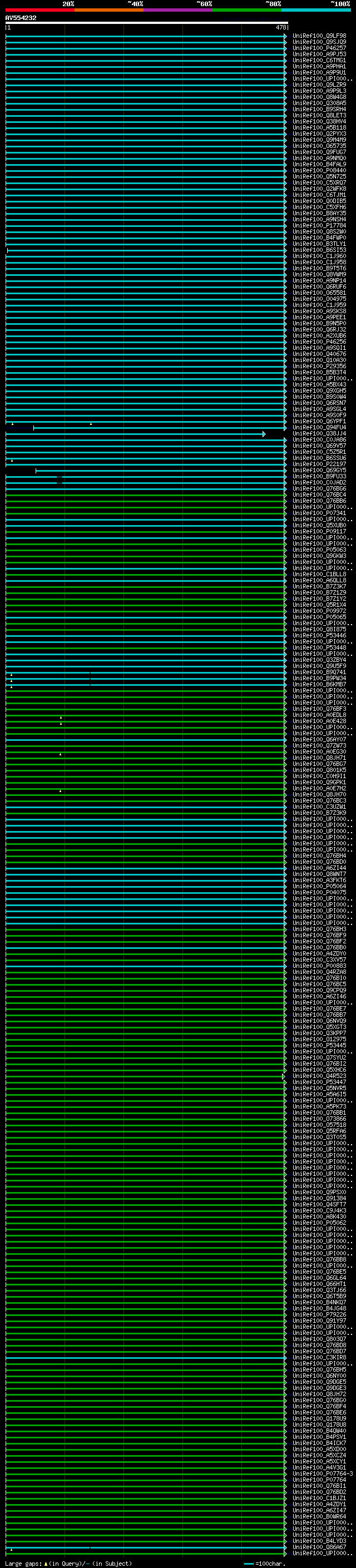356x1568 pixels.
Task: Click the yellow gap marker on UniRef100_Q86A67 row
Action: tap(12, 1549)
